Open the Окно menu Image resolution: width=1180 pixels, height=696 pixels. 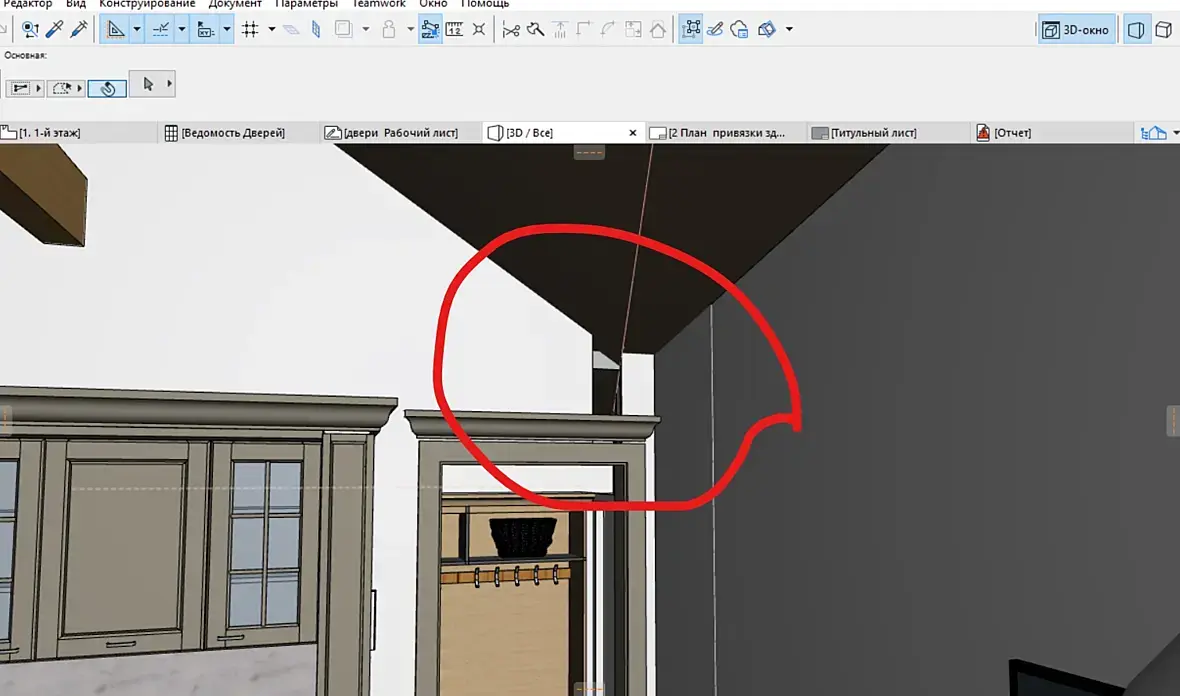pos(433,4)
